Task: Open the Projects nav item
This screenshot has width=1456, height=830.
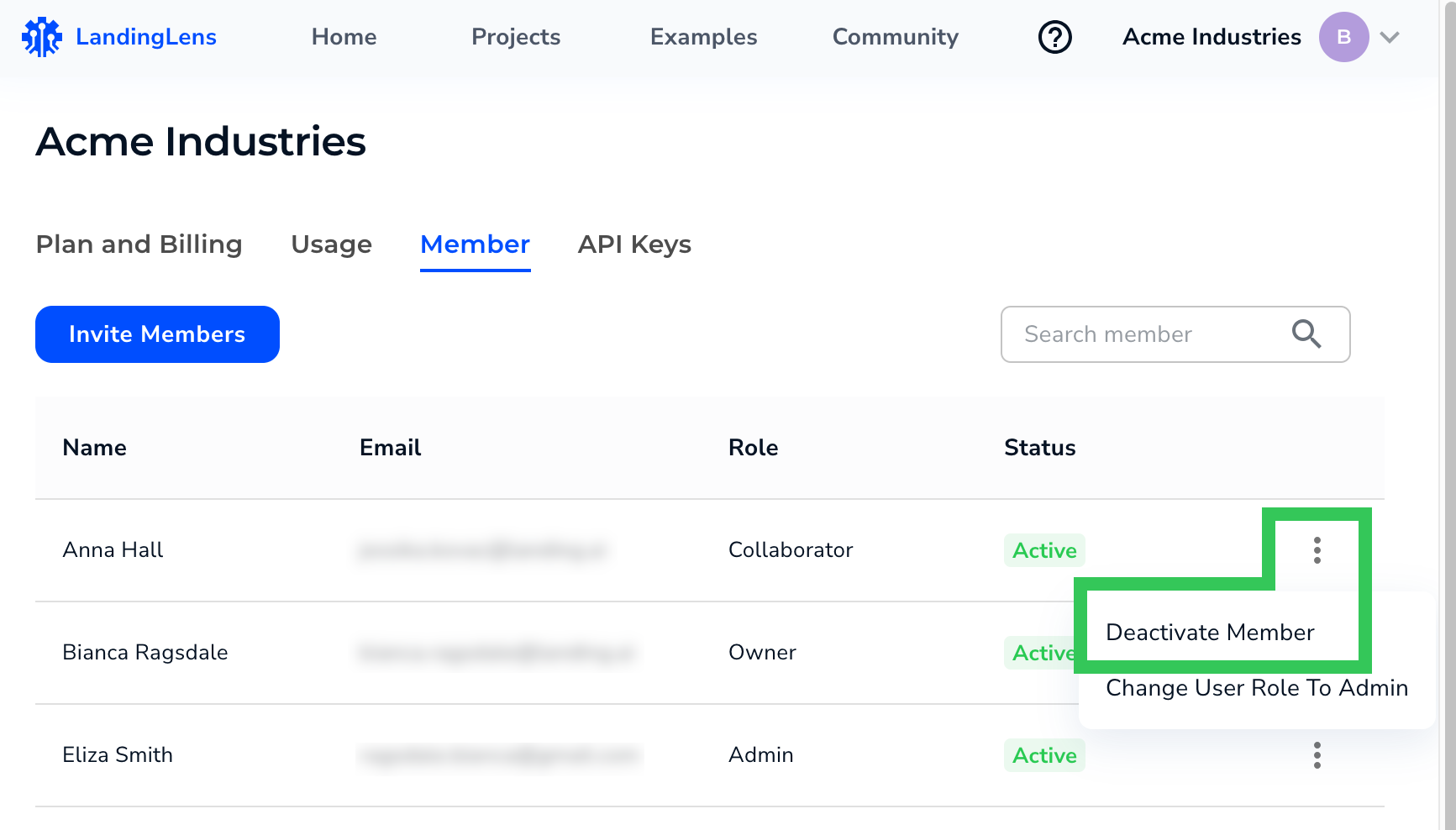Action: 516,37
